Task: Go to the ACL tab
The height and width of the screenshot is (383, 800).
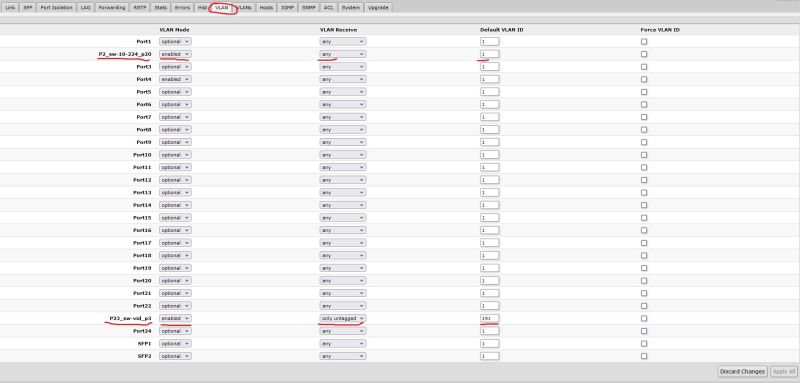Action: 329,8
